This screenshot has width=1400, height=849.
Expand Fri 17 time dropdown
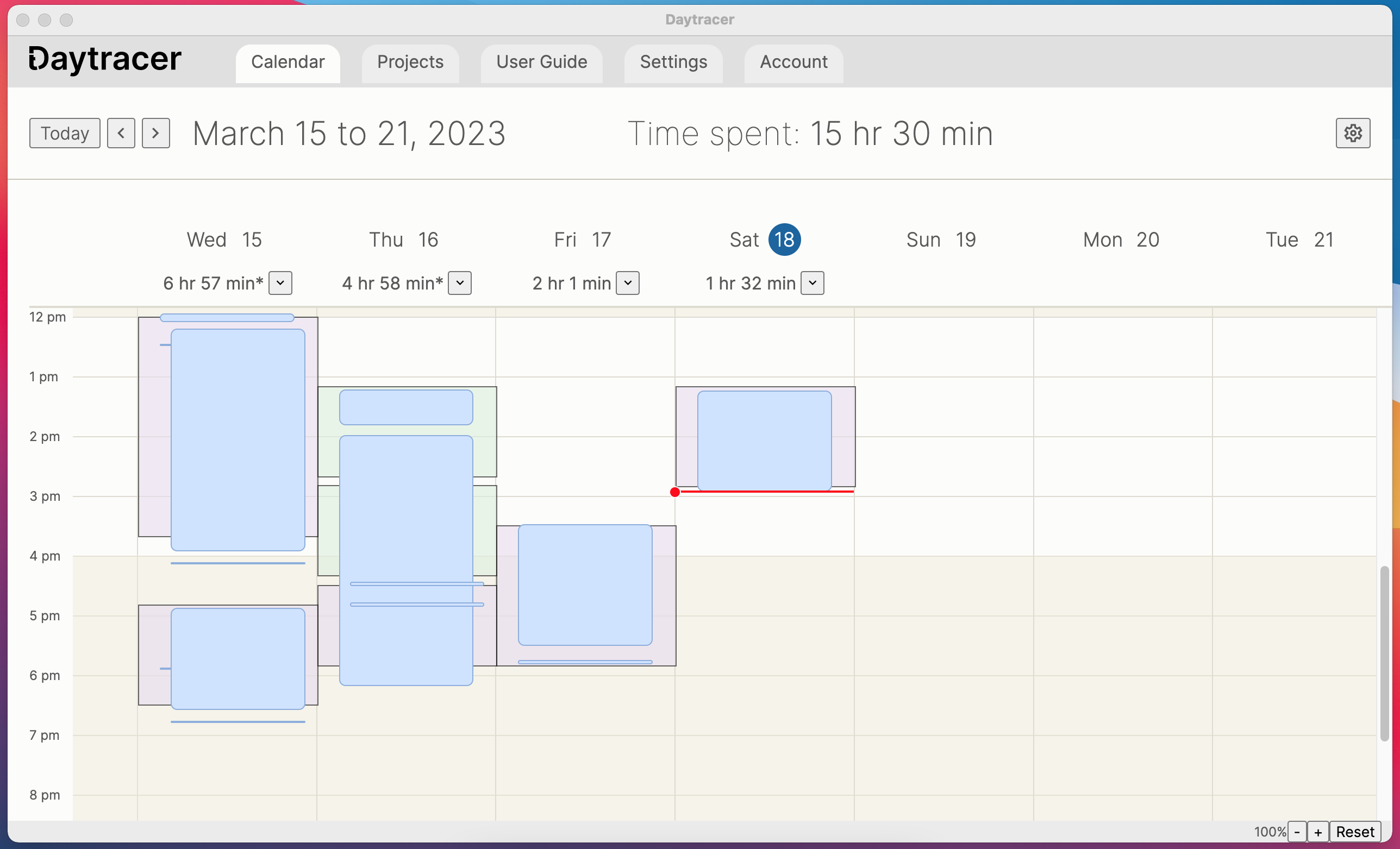(x=628, y=283)
